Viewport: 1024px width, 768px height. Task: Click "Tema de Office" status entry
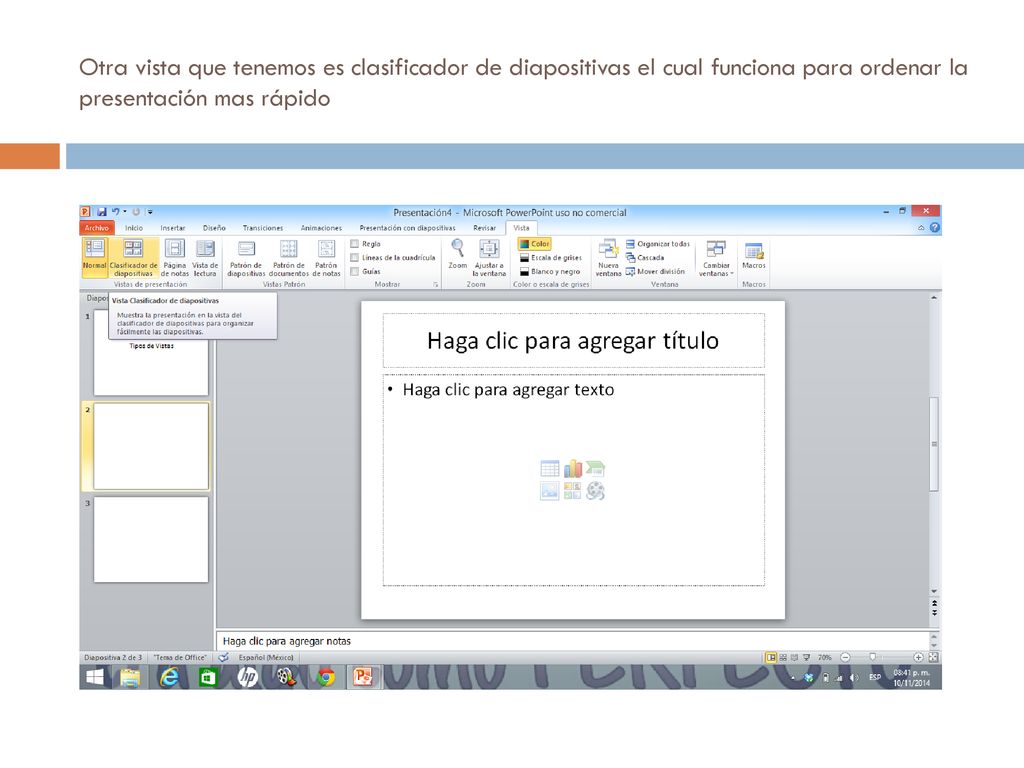(x=180, y=658)
